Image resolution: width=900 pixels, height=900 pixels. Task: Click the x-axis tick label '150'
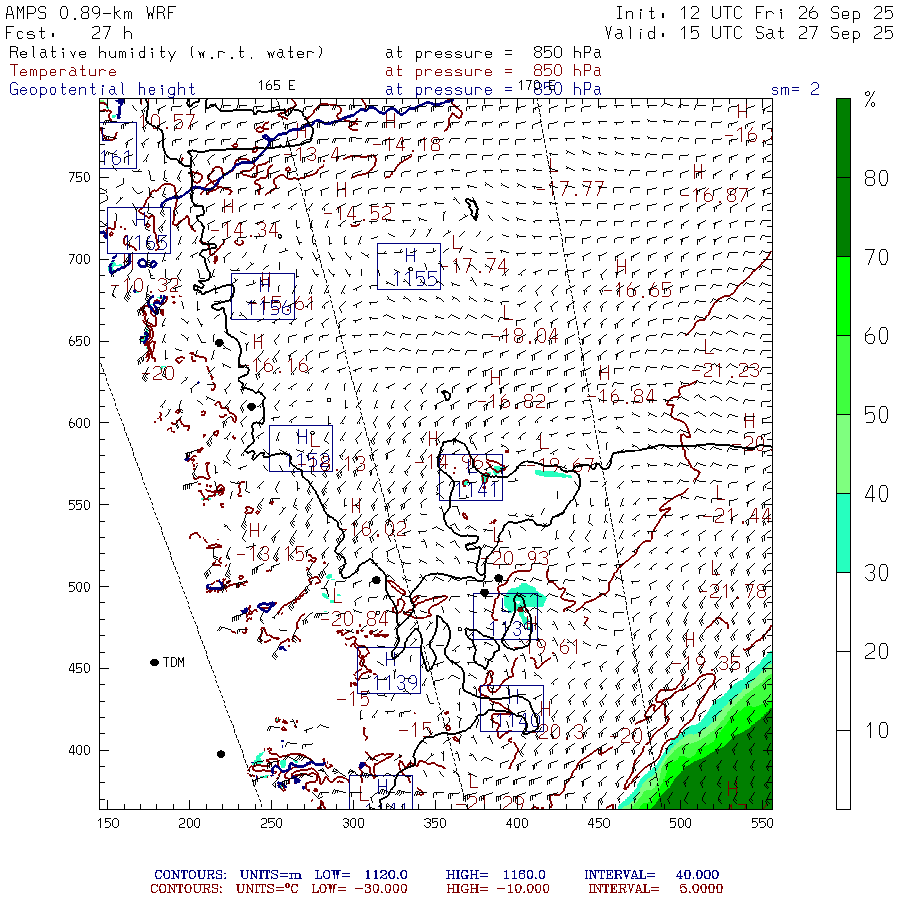tap(108, 823)
